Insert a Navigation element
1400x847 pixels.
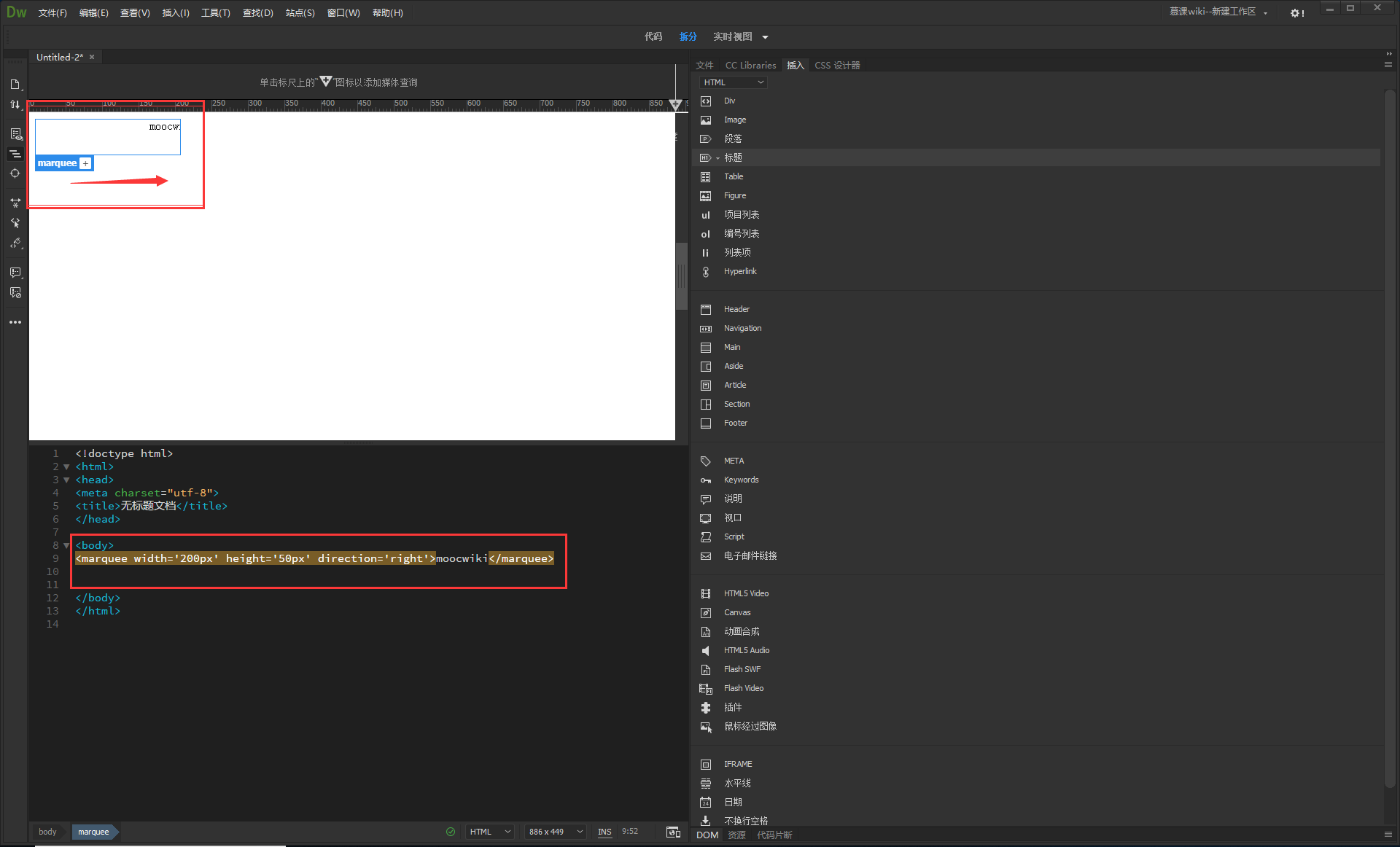coord(742,328)
